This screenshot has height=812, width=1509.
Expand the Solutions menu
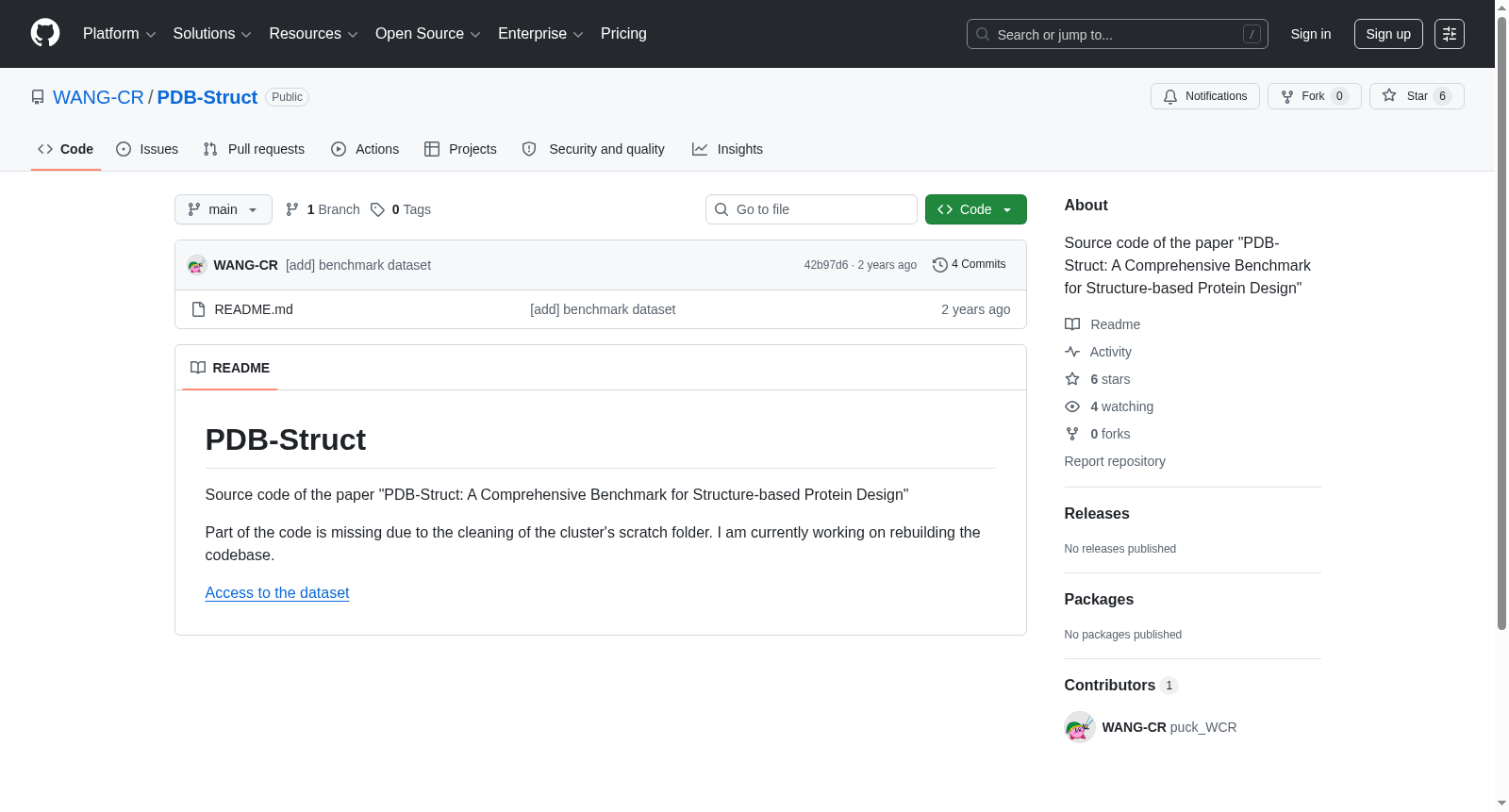[x=212, y=34]
